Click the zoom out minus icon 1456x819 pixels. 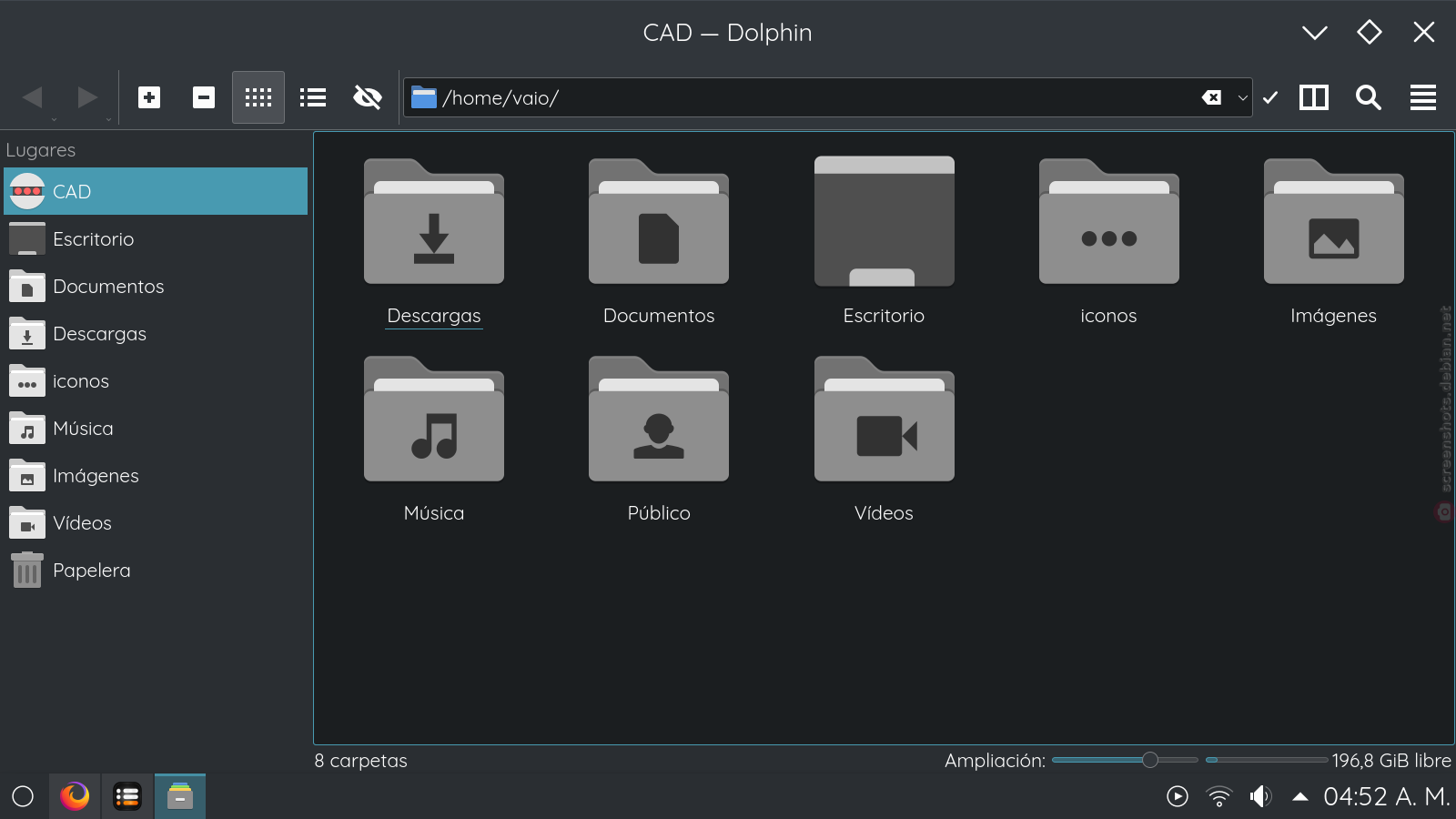point(204,97)
